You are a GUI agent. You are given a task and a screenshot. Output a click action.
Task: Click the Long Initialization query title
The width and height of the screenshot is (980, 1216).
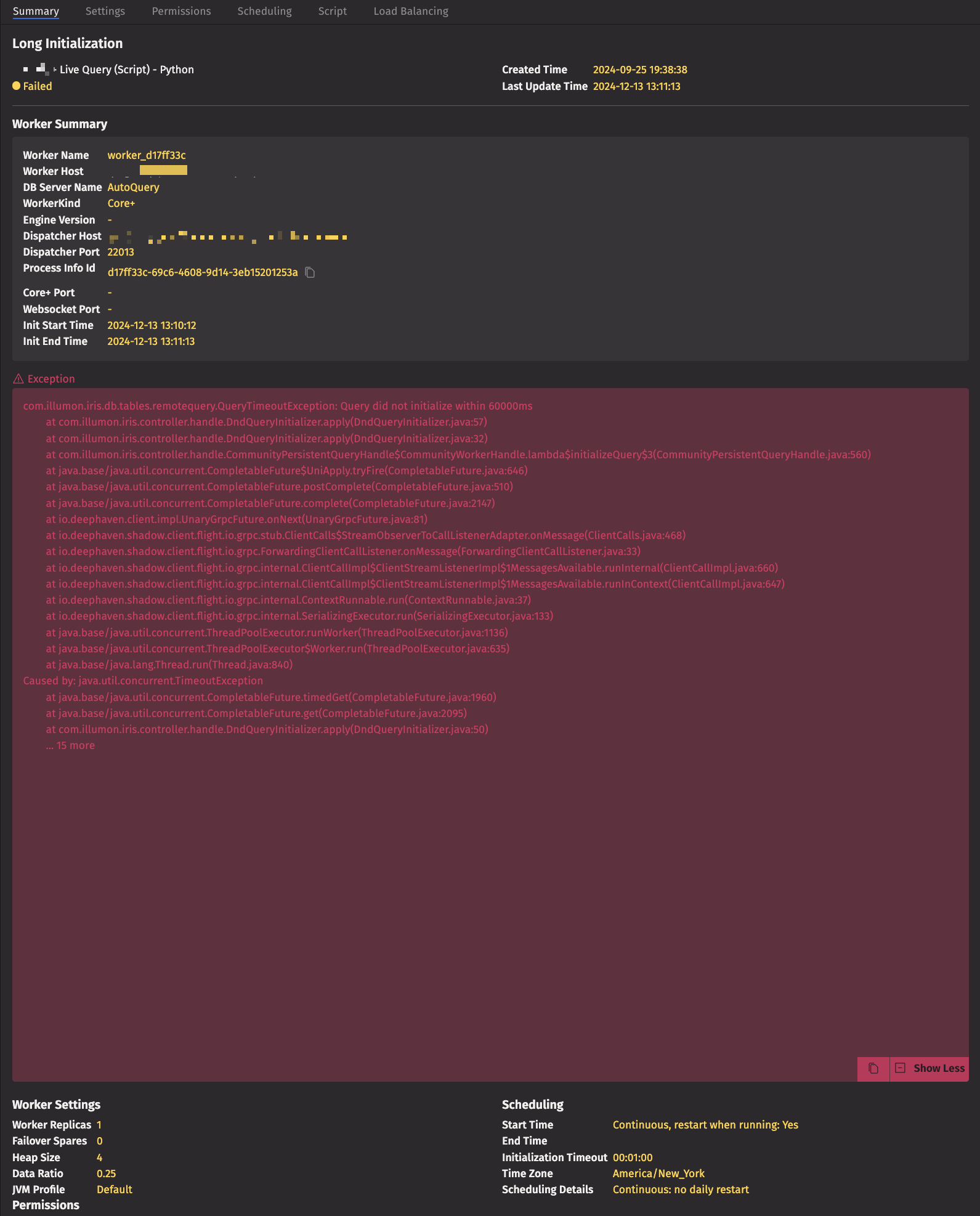click(x=68, y=43)
